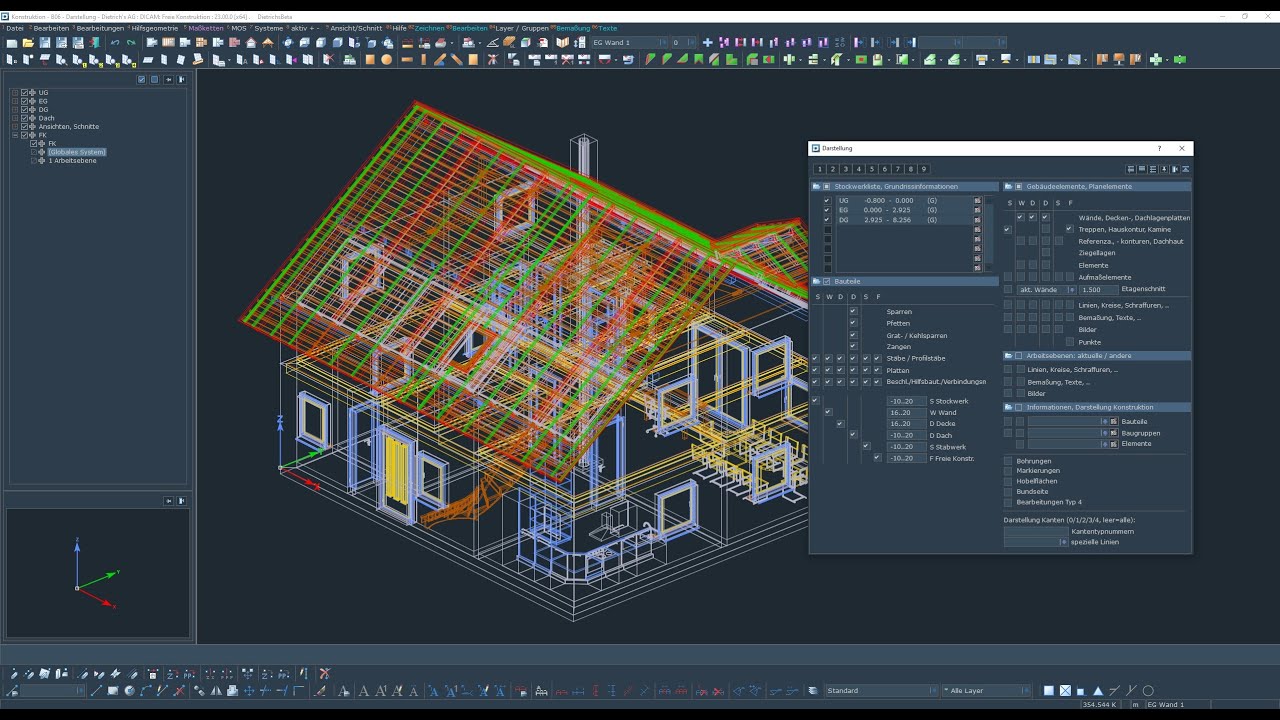Click the red scissors icon in bottom toolbar
The image size is (1280, 720).
324,674
